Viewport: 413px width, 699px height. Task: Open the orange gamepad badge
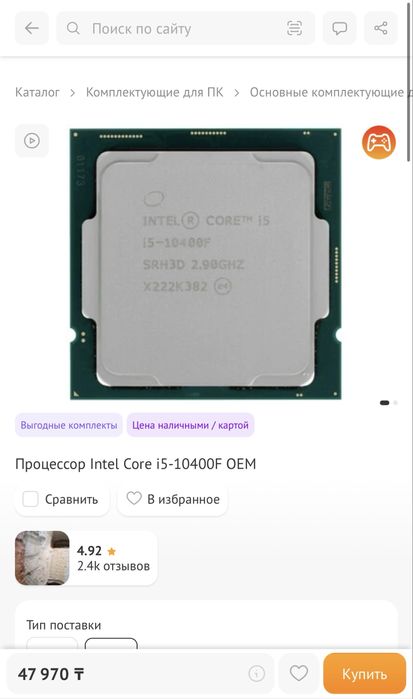pos(379,142)
